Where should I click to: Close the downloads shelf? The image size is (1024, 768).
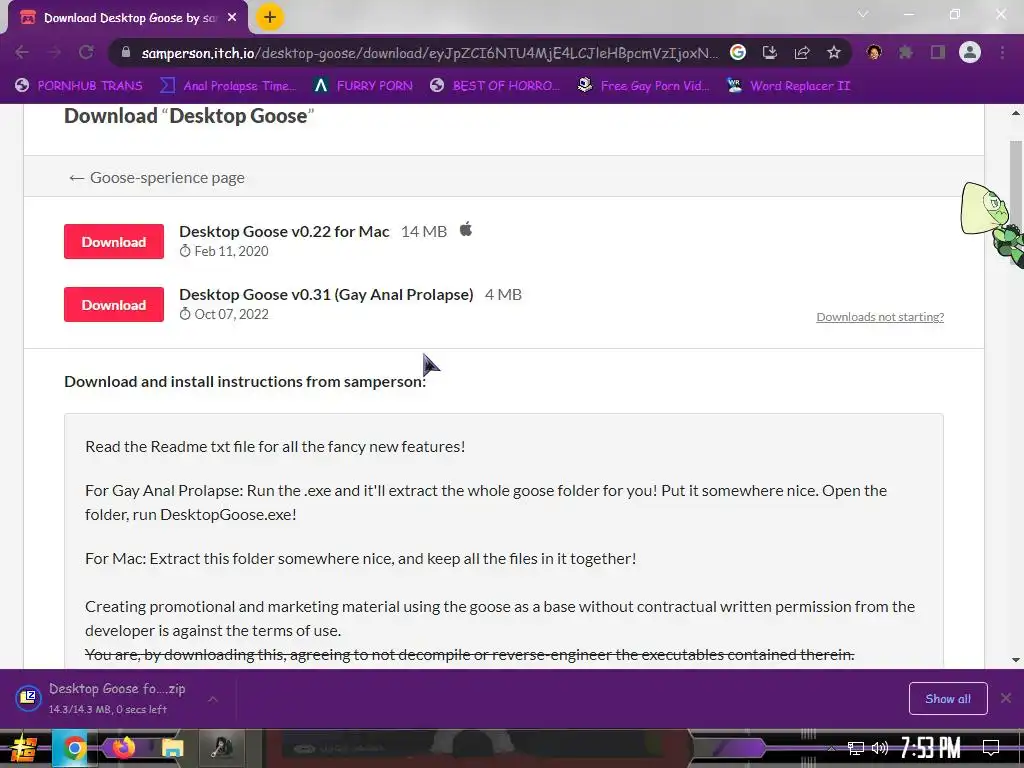(1006, 698)
